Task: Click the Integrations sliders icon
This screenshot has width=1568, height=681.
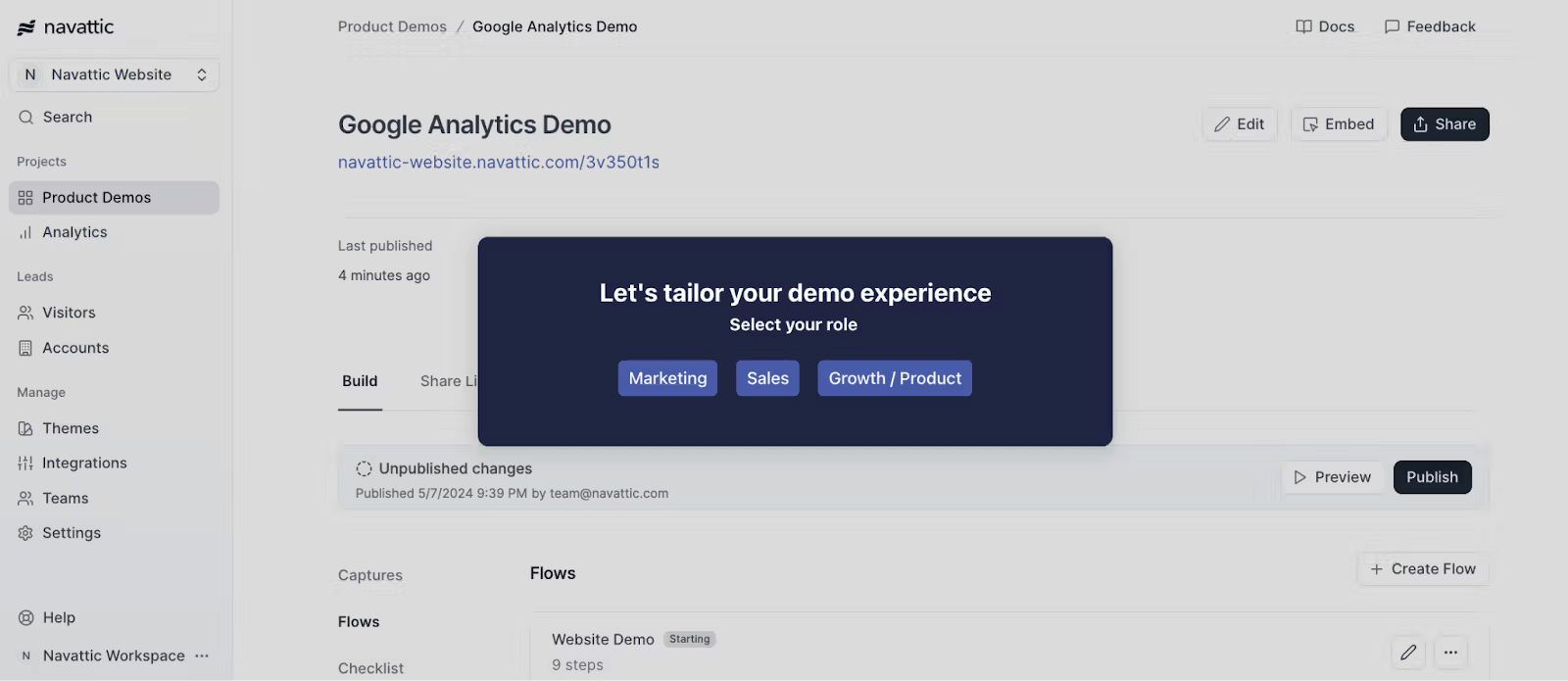Action: pos(25,463)
